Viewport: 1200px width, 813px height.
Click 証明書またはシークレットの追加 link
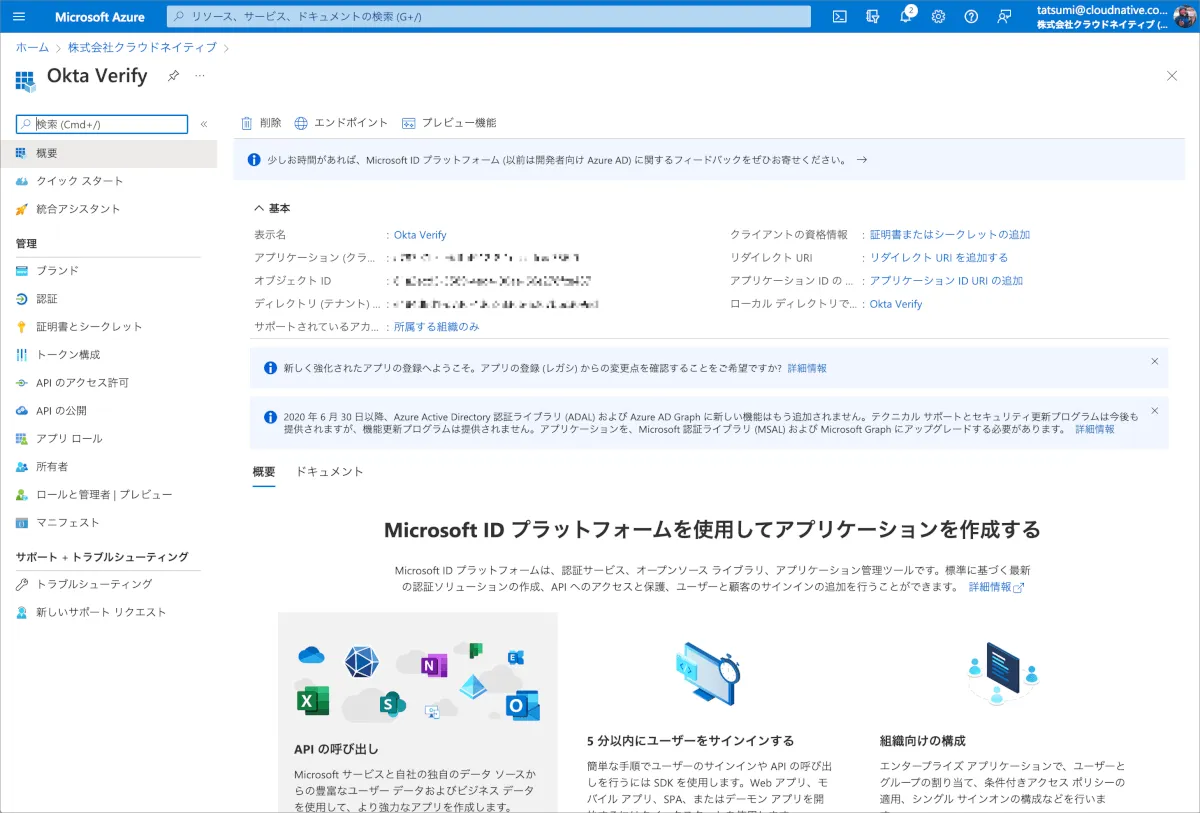click(949, 235)
